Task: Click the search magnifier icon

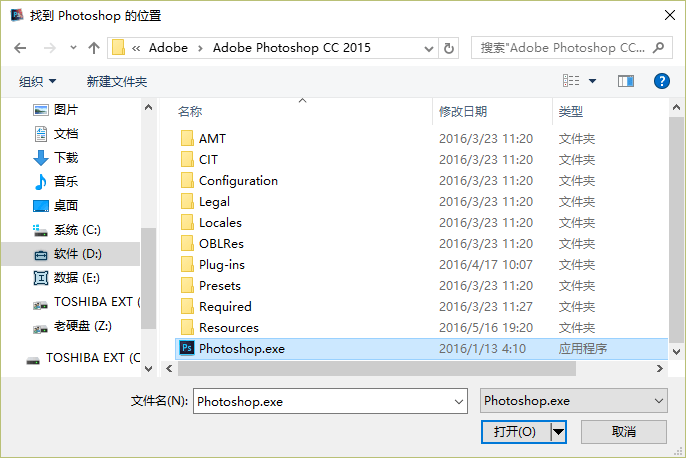Action: click(658, 47)
